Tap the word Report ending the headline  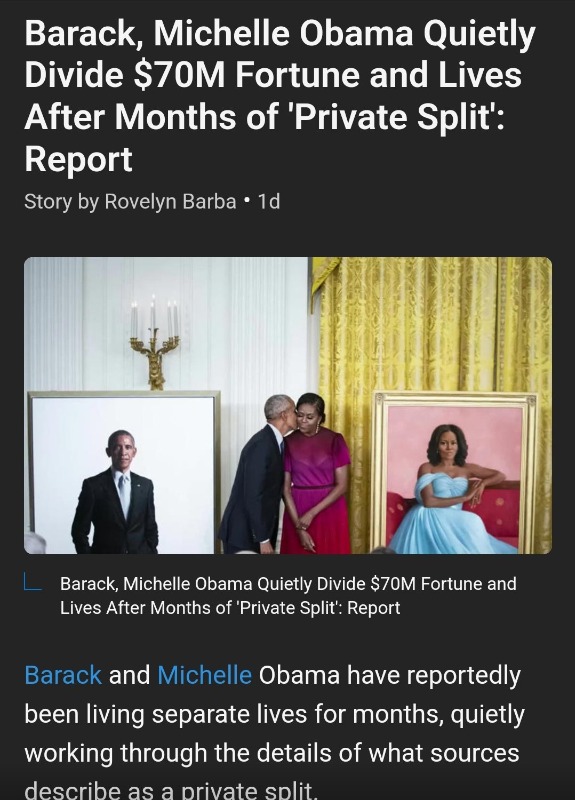pos(79,159)
